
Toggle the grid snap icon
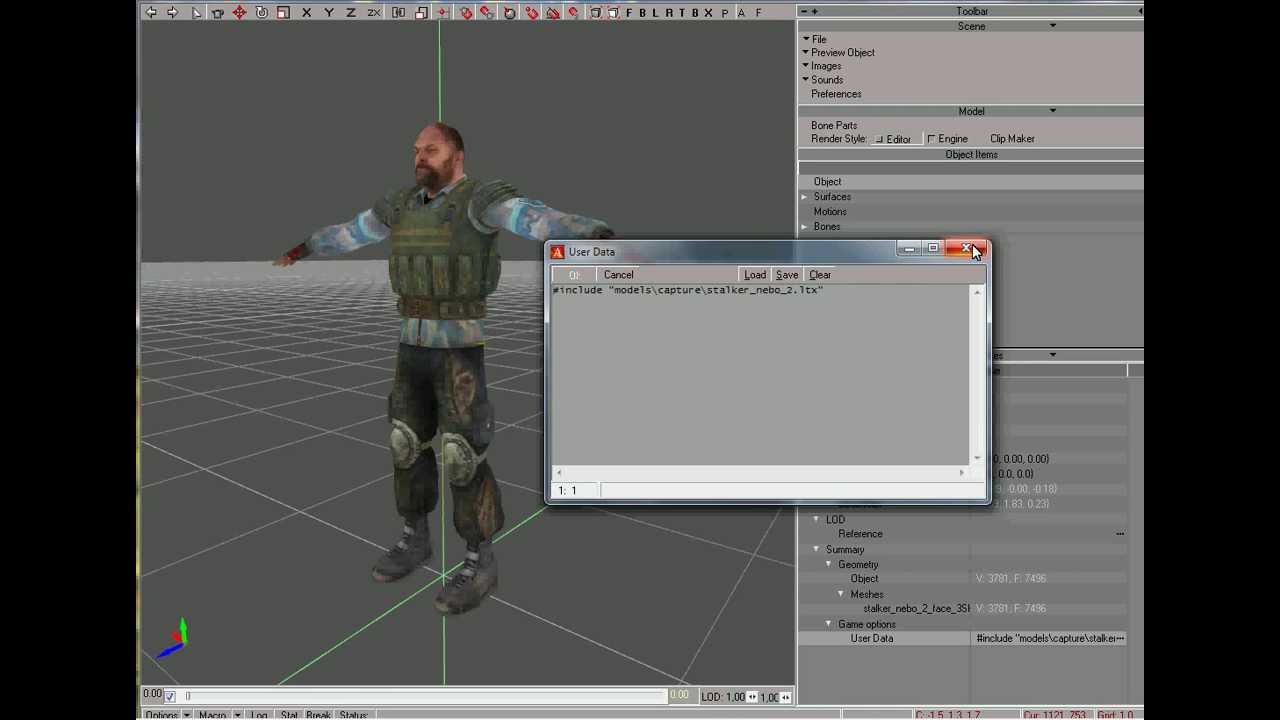tap(443, 12)
